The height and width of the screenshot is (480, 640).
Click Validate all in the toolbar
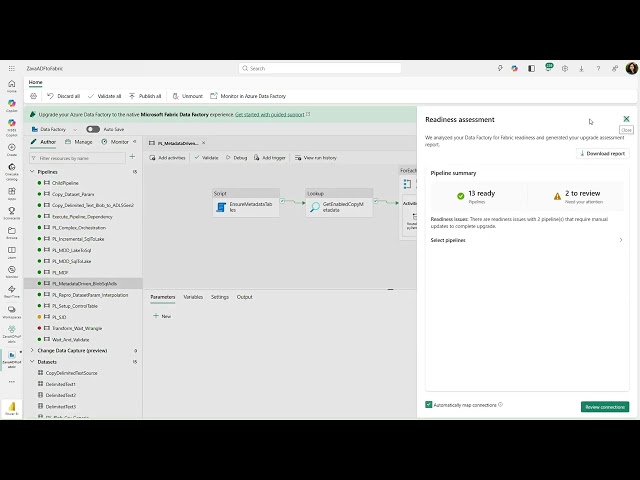[x=104, y=96]
